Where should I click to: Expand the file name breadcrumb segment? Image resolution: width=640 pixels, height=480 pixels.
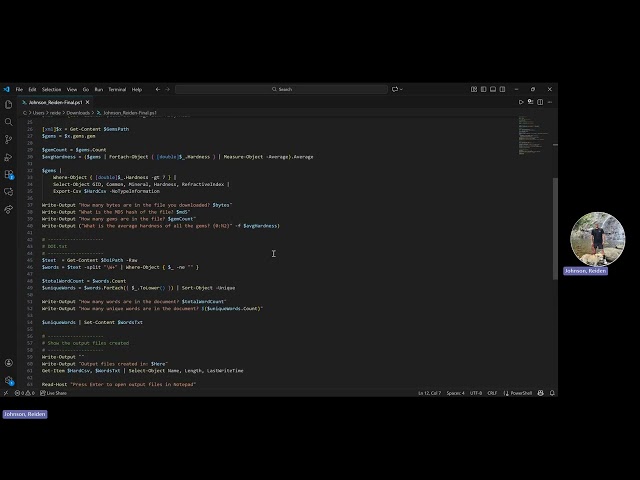pos(130,113)
